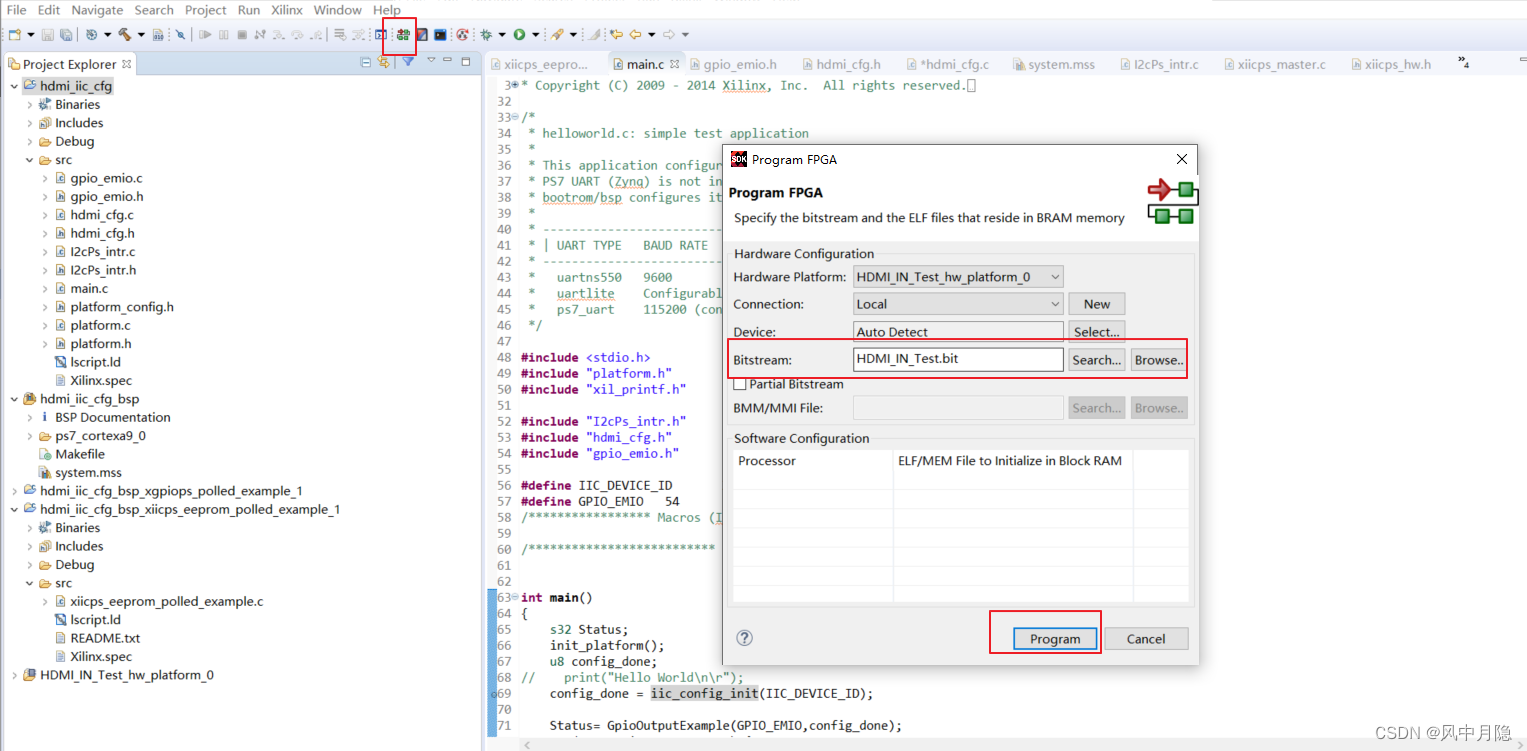
Task: Click the Program button
Action: pos(1055,639)
